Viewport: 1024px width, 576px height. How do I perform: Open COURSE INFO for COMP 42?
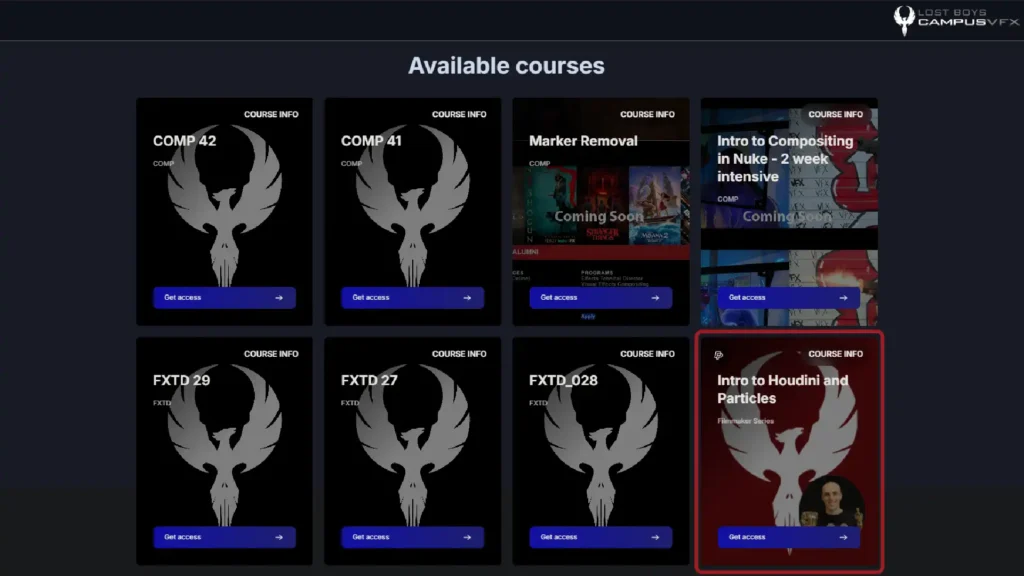click(x=271, y=114)
